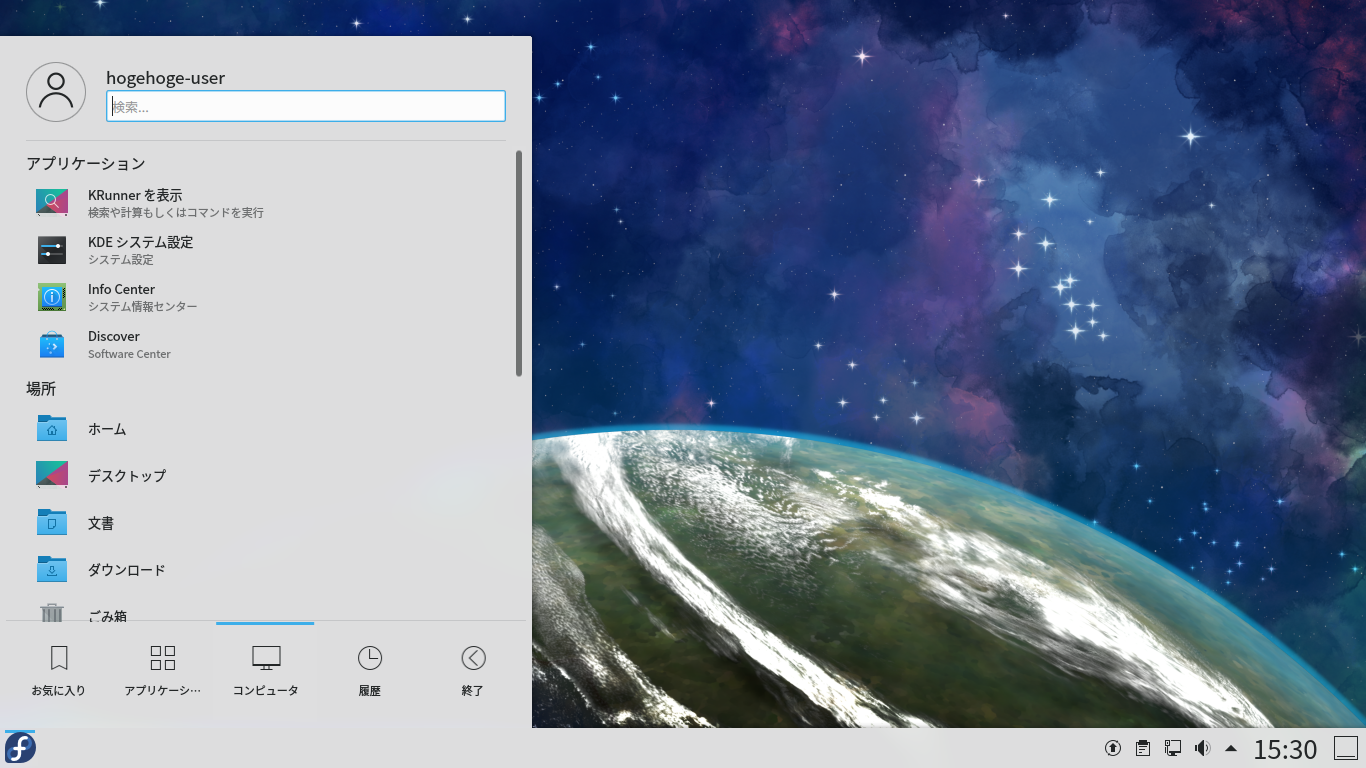Focus the 検索 search field
Image resolution: width=1366 pixels, height=768 pixels.
pos(306,106)
